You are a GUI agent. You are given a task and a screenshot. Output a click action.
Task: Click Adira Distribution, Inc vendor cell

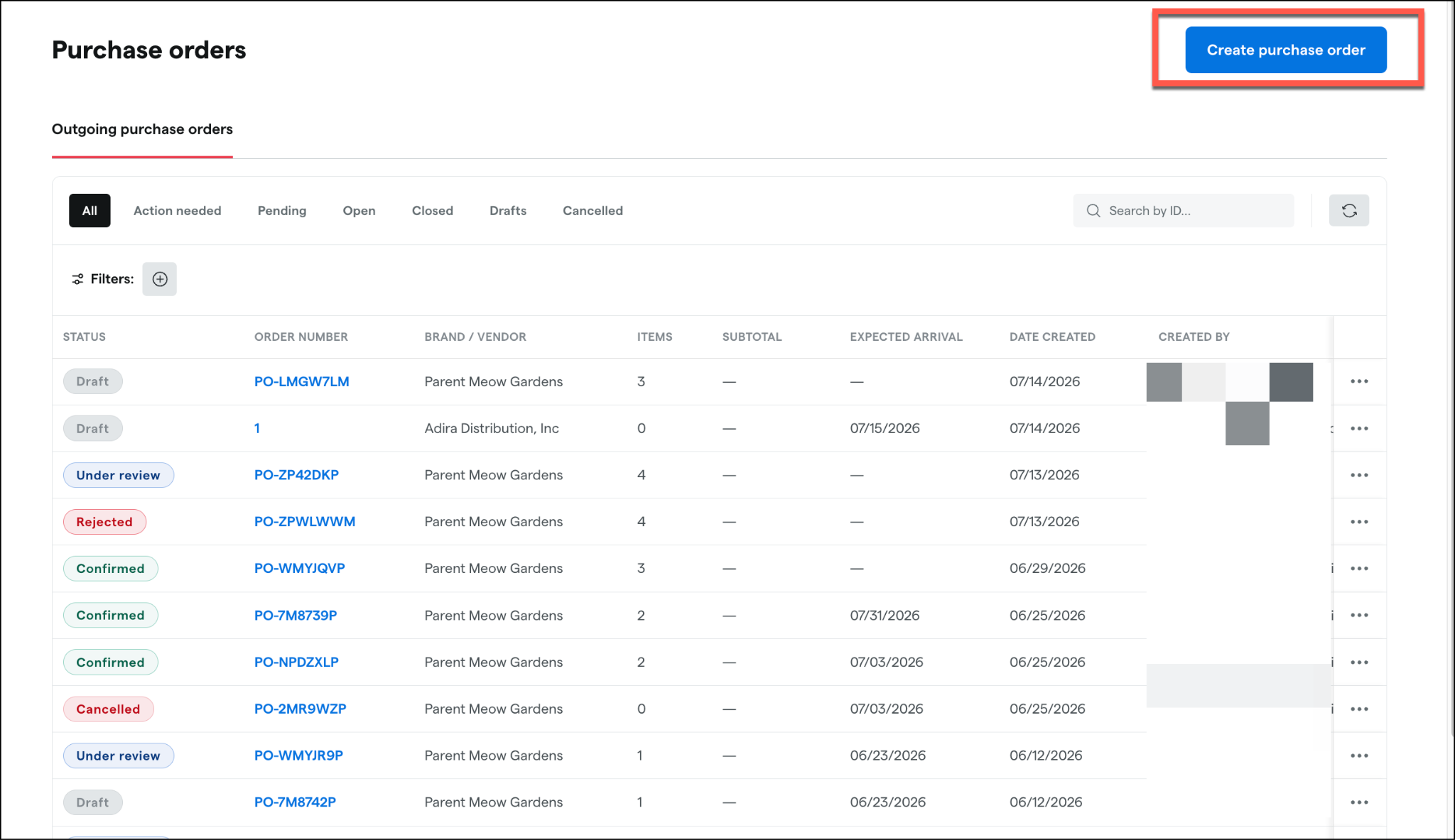click(x=492, y=428)
